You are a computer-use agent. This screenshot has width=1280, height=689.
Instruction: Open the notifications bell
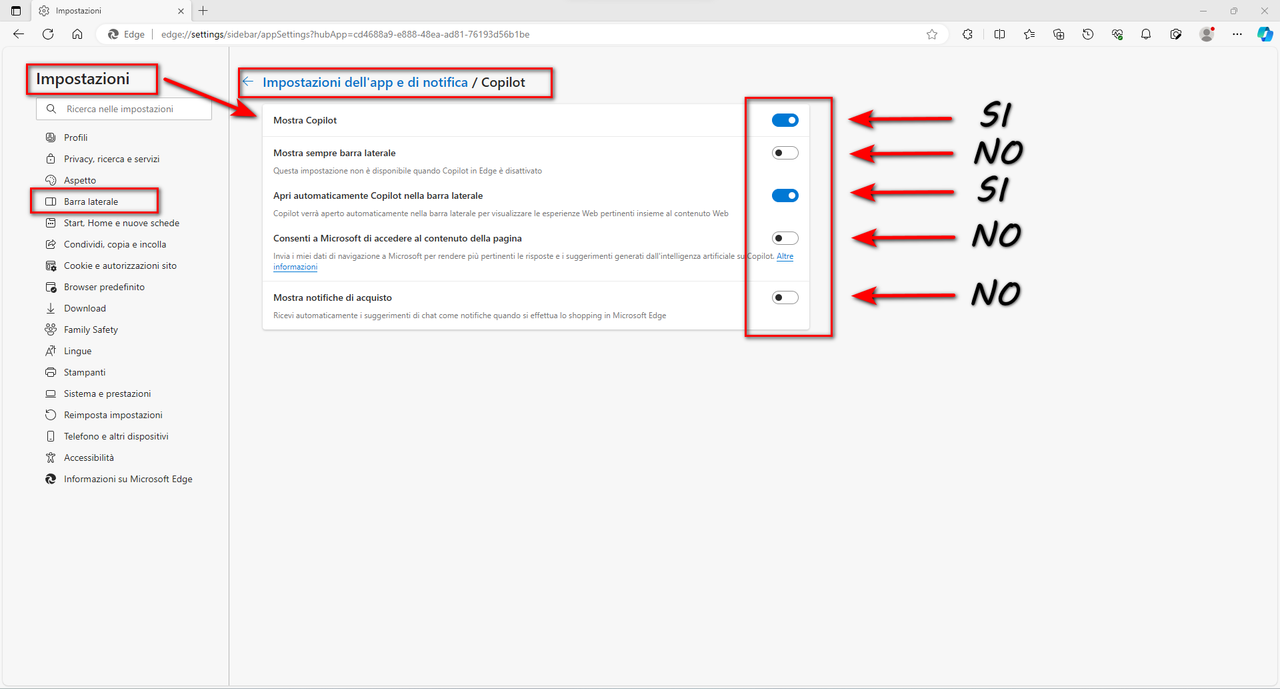click(1147, 34)
